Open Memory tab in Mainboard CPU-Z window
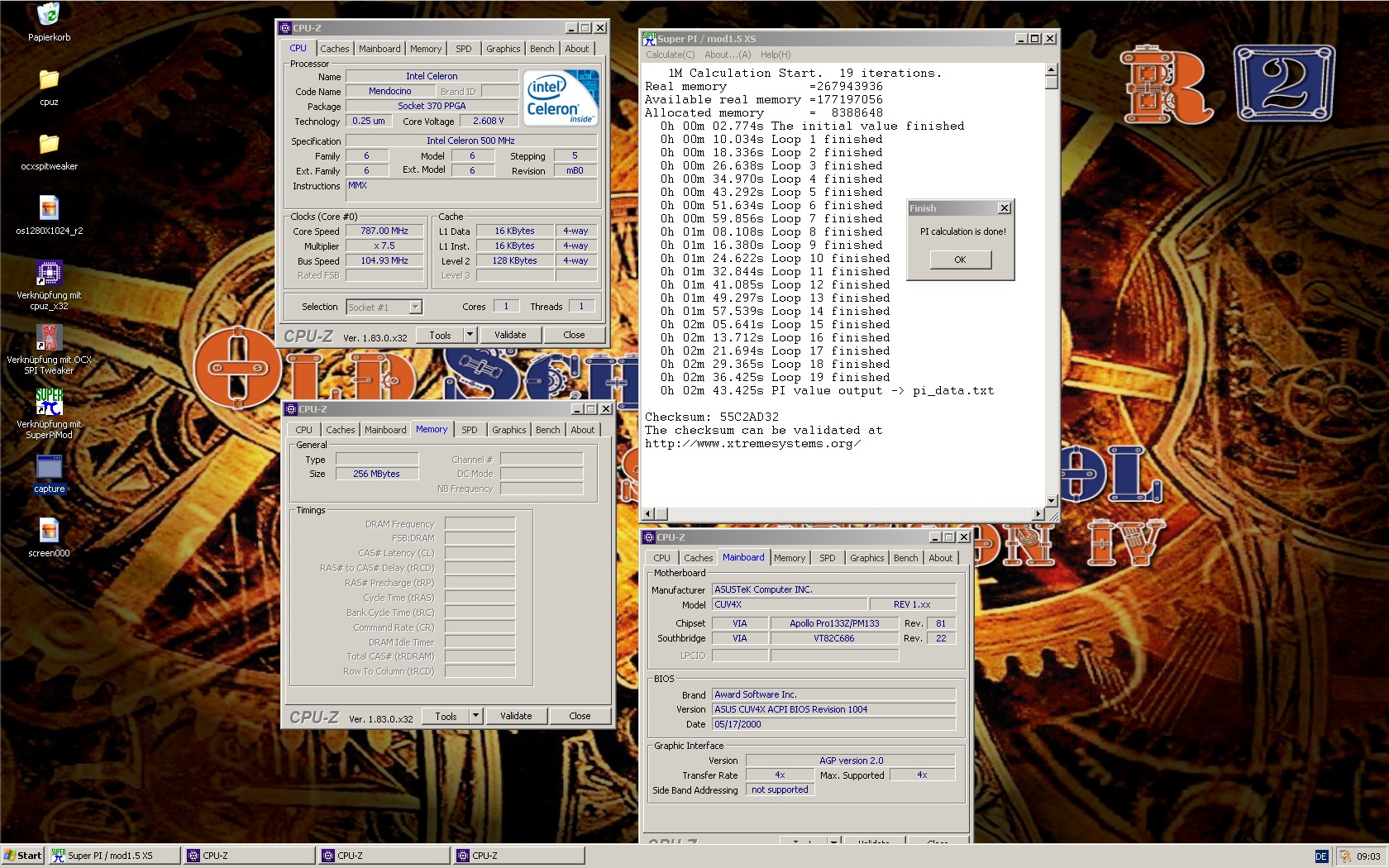This screenshot has height=868, width=1389. [x=790, y=558]
